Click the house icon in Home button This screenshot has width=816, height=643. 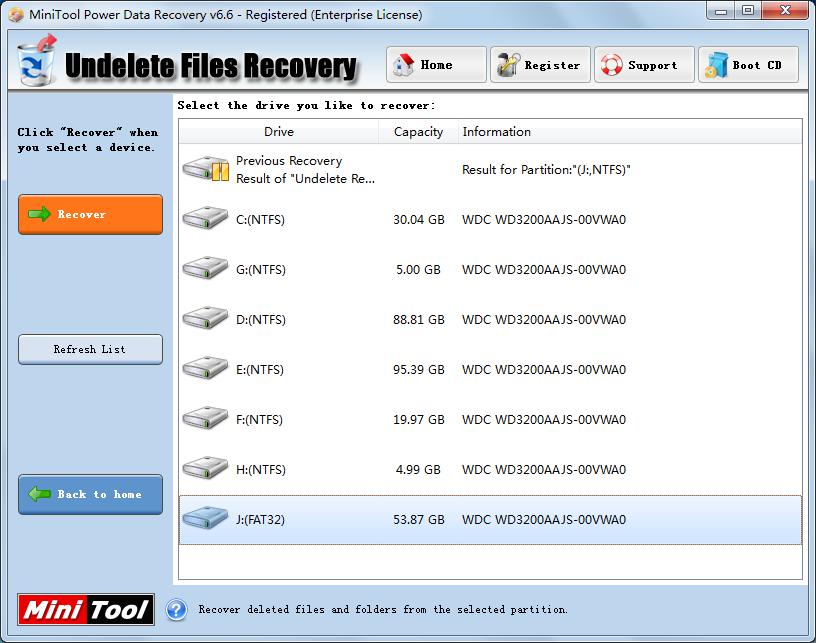403,65
